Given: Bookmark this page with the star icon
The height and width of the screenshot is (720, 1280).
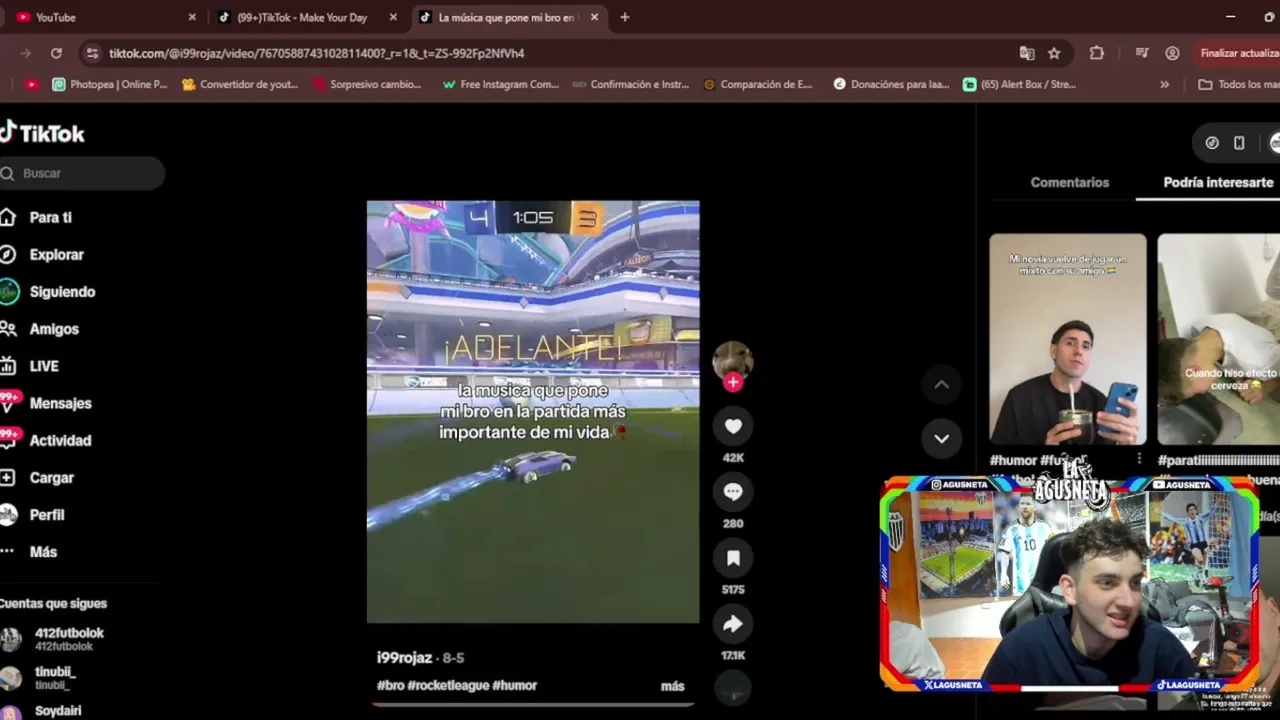Looking at the screenshot, I should (1054, 53).
